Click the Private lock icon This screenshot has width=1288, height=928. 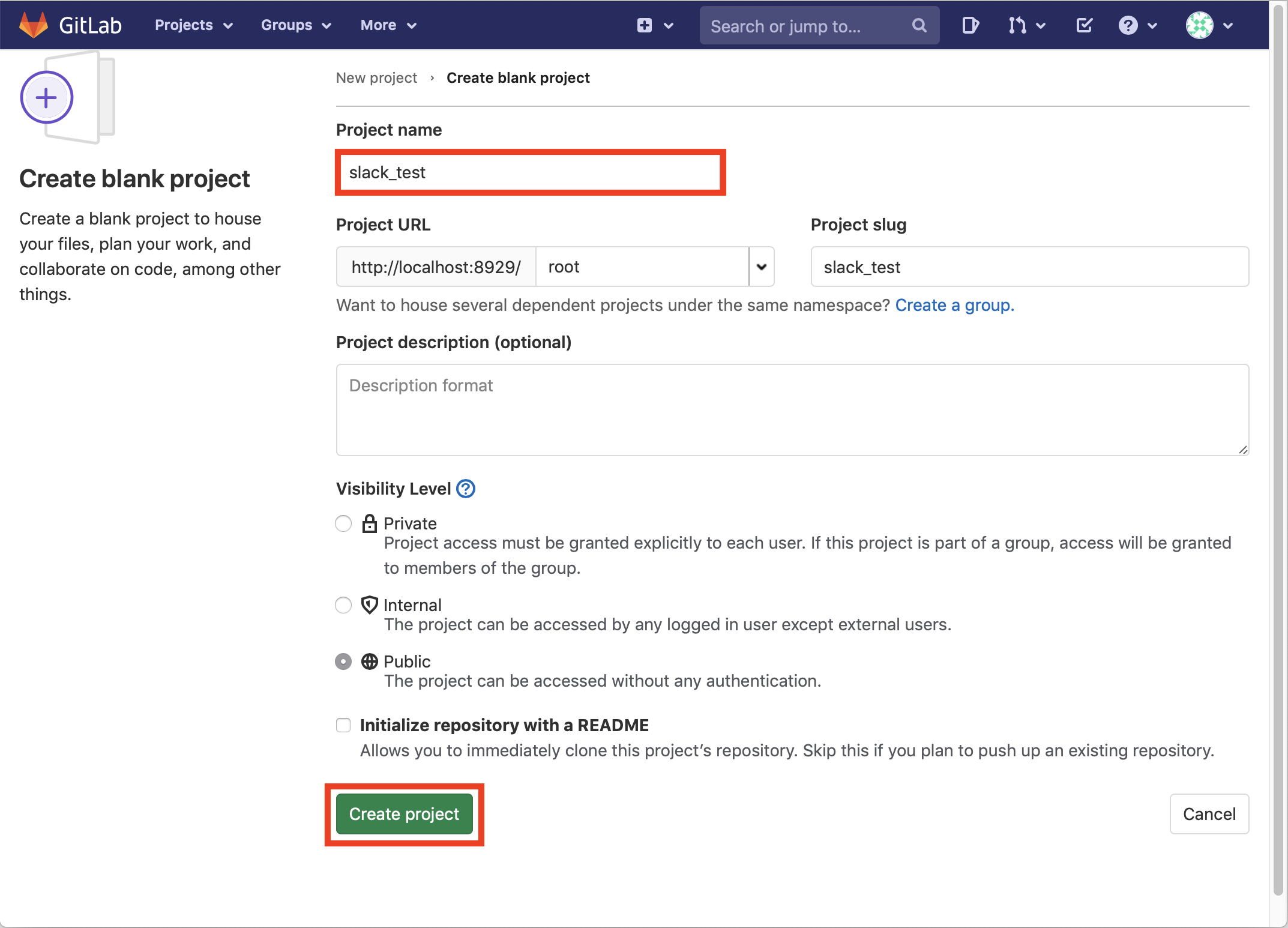(x=369, y=523)
